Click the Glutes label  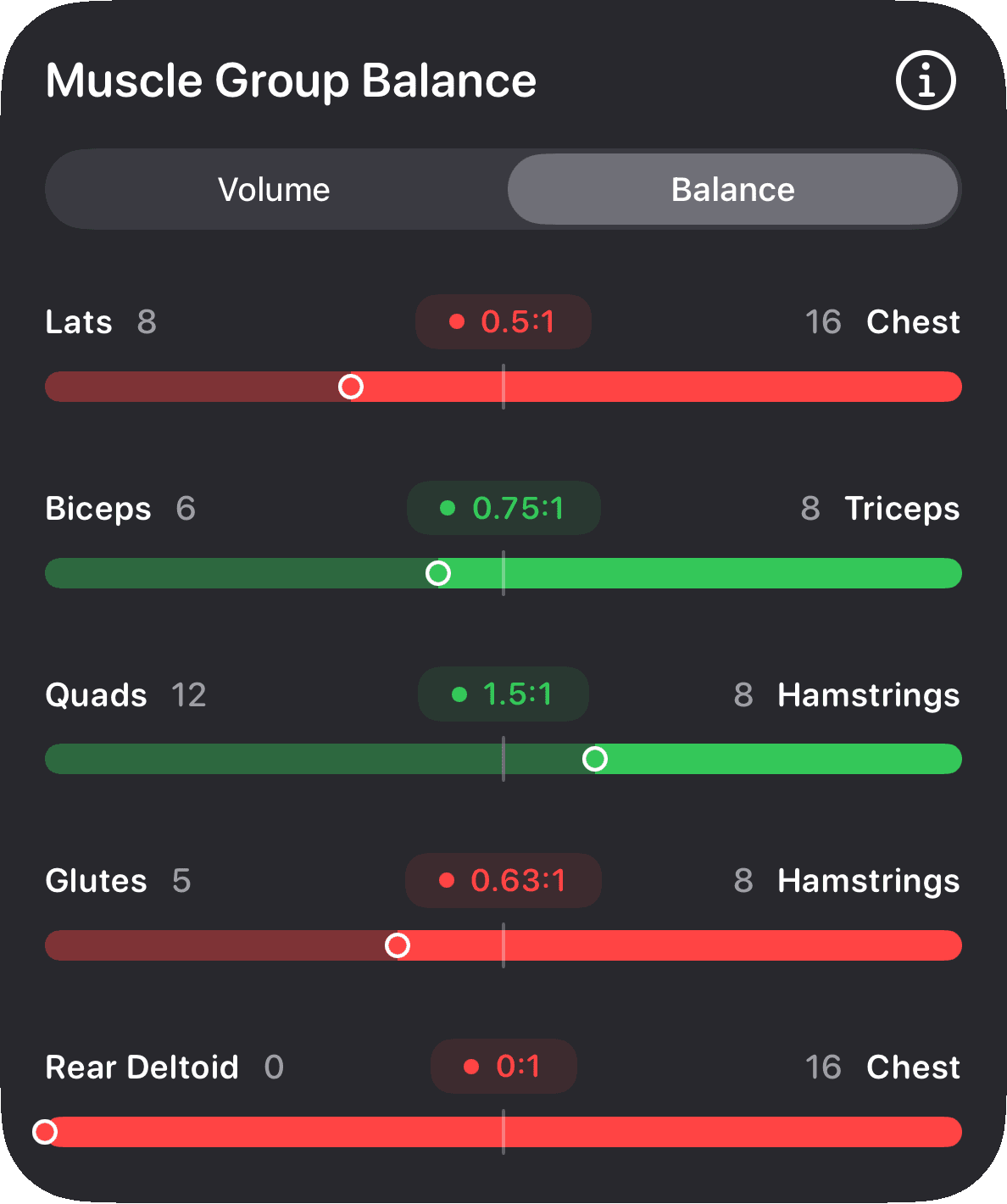(x=96, y=881)
